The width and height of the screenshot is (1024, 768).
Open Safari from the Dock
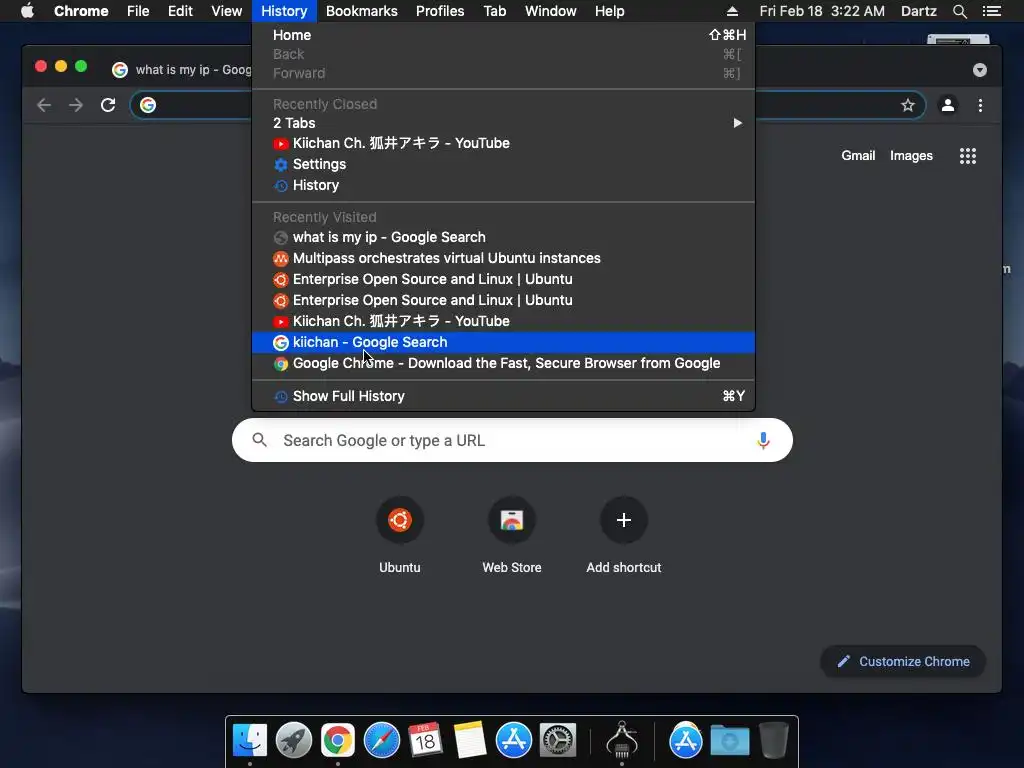tap(382, 741)
